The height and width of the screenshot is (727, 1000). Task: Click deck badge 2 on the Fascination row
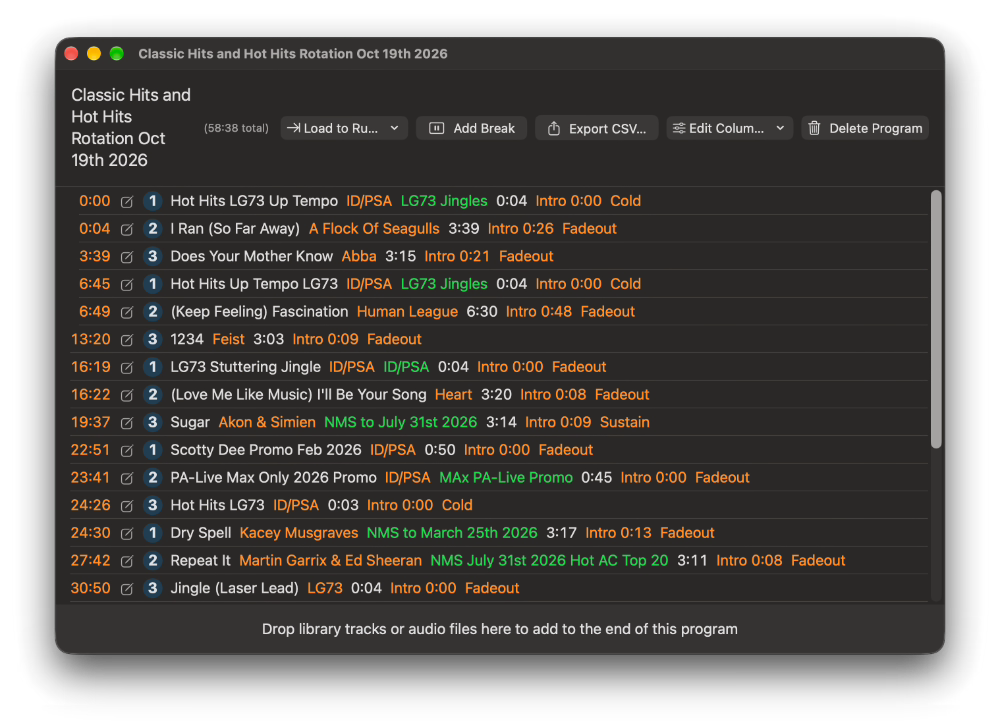(x=152, y=311)
